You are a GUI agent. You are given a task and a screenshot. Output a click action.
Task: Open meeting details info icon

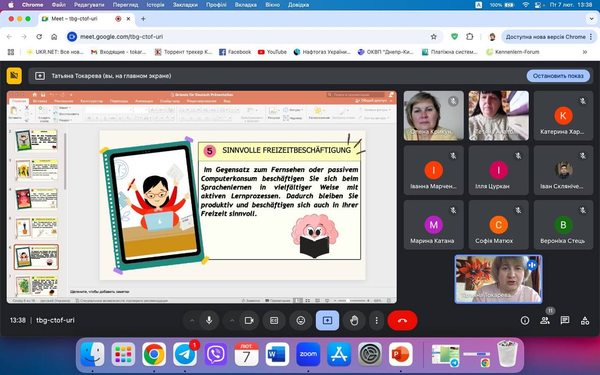click(x=525, y=320)
